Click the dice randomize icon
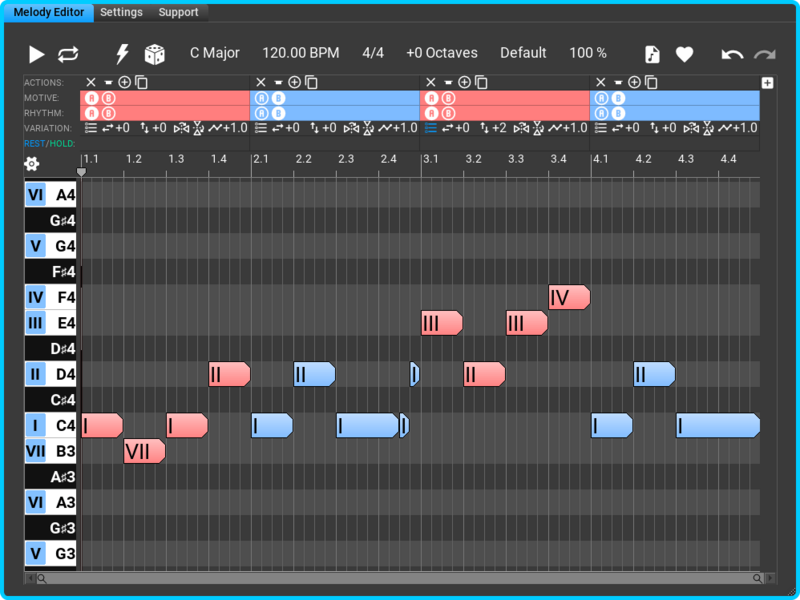 pyautogui.click(x=155, y=54)
